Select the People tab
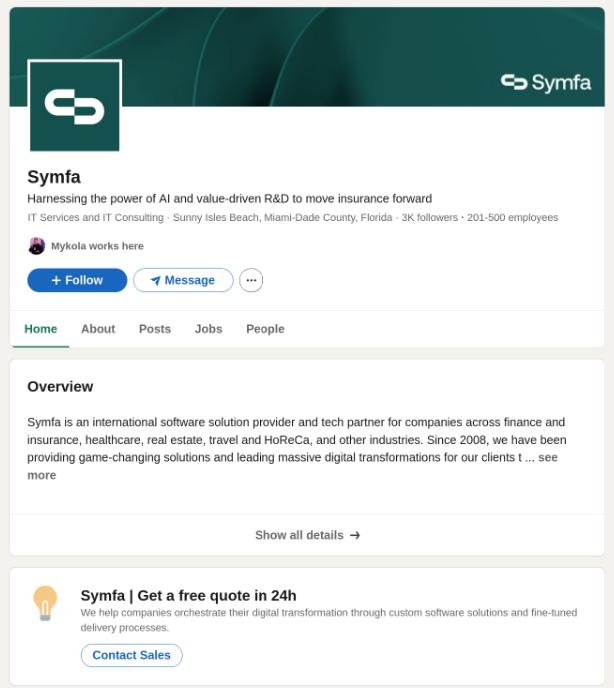Image resolution: width=614 pixels, height=688 pixels. pos(265,329)
